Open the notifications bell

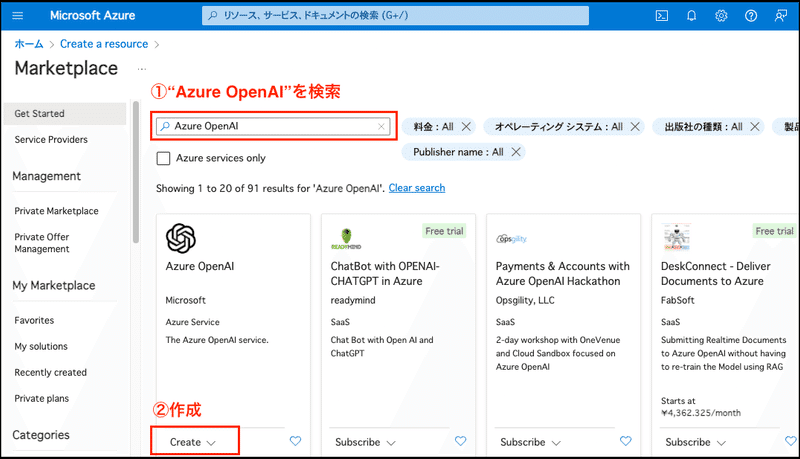[x=691, y=16]
